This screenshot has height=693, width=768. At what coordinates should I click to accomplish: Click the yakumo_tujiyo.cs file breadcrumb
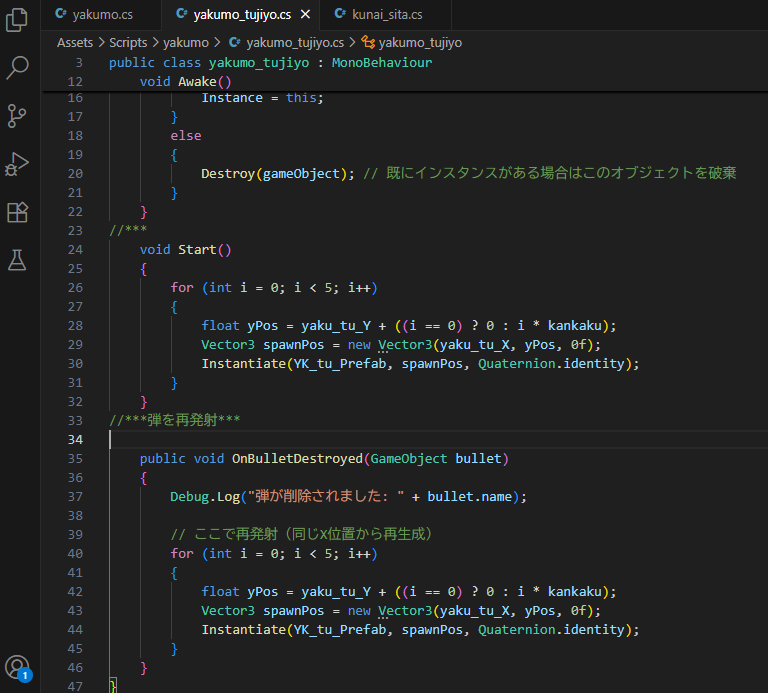pos(295,43)
